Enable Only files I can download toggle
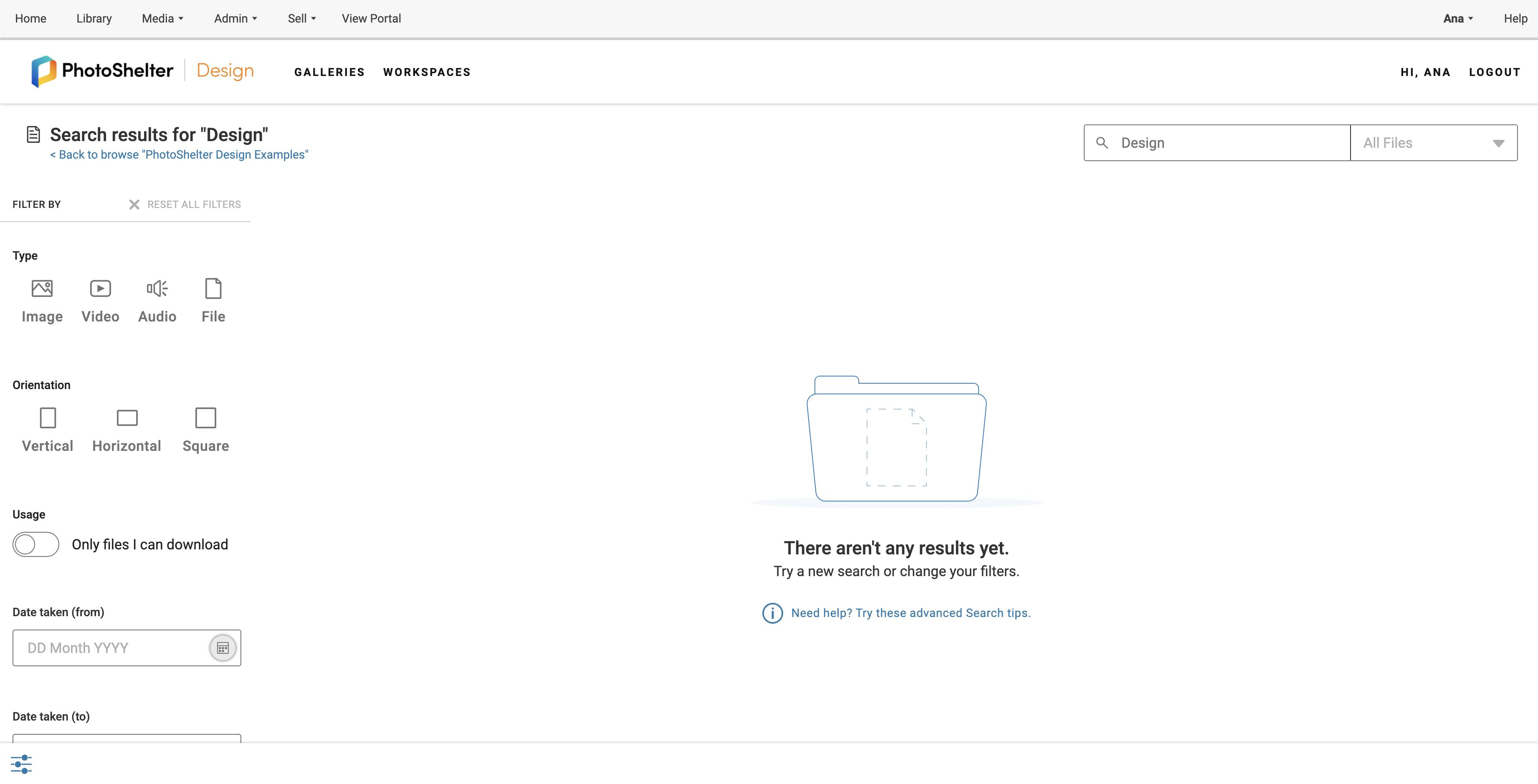The width and height of the screenshot is (1538, 784). tap(36, 544)
